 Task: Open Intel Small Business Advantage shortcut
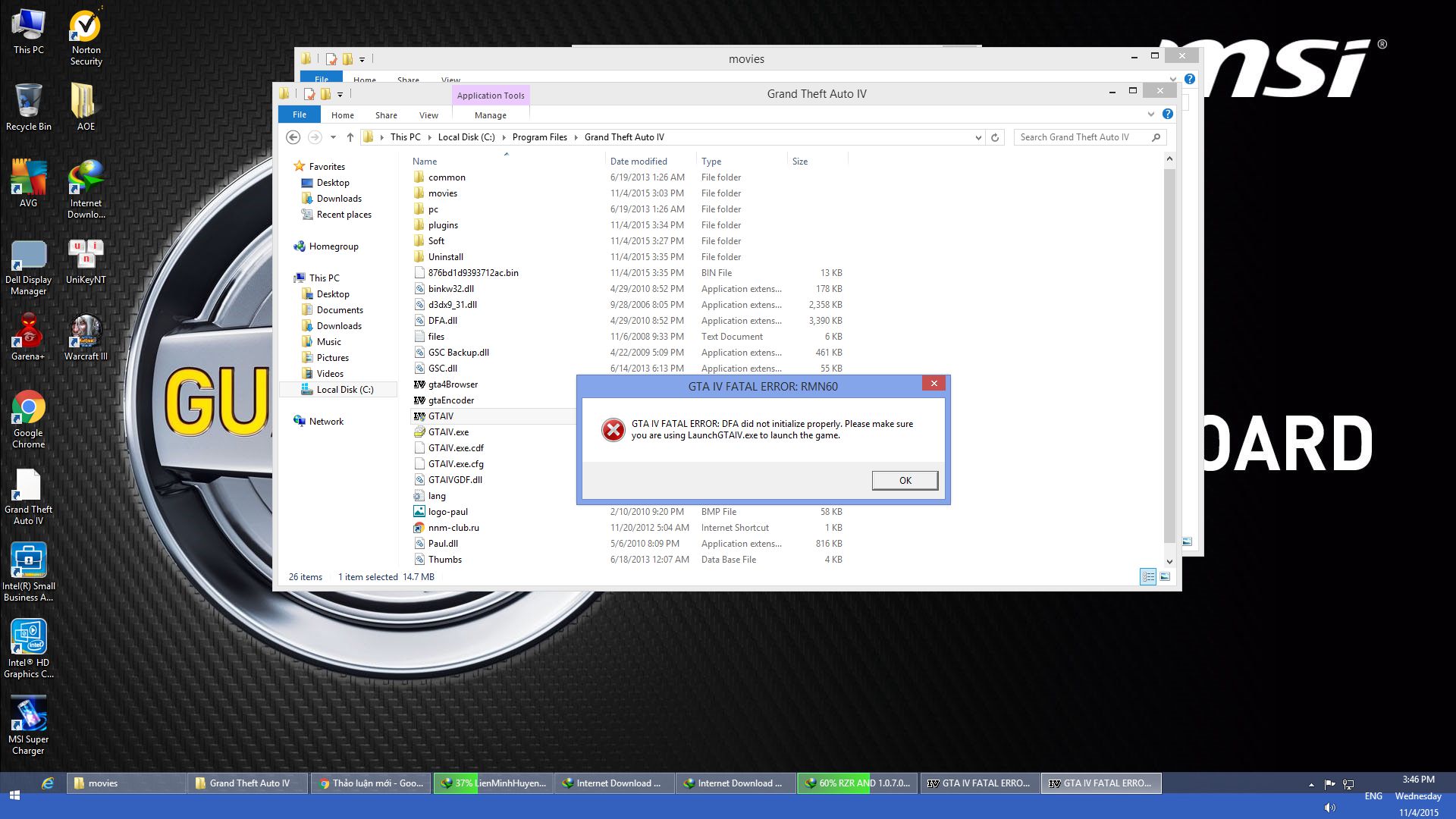tap(29, 573)
